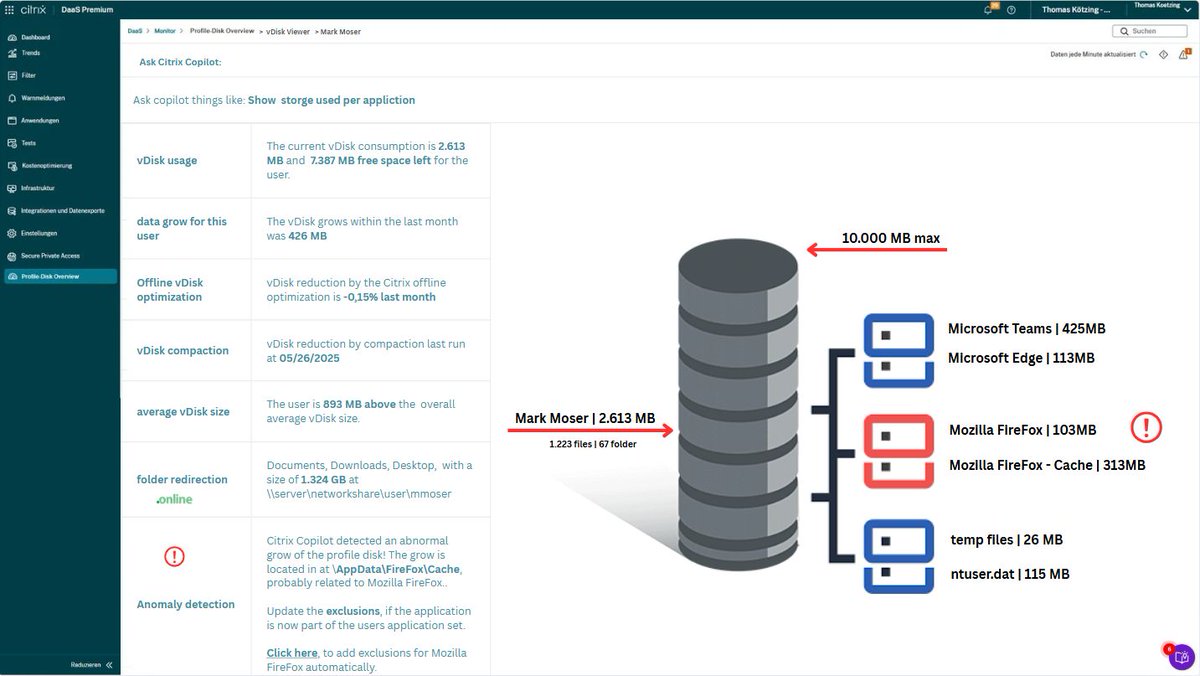Click the green 'online' status text

(174, 499)
